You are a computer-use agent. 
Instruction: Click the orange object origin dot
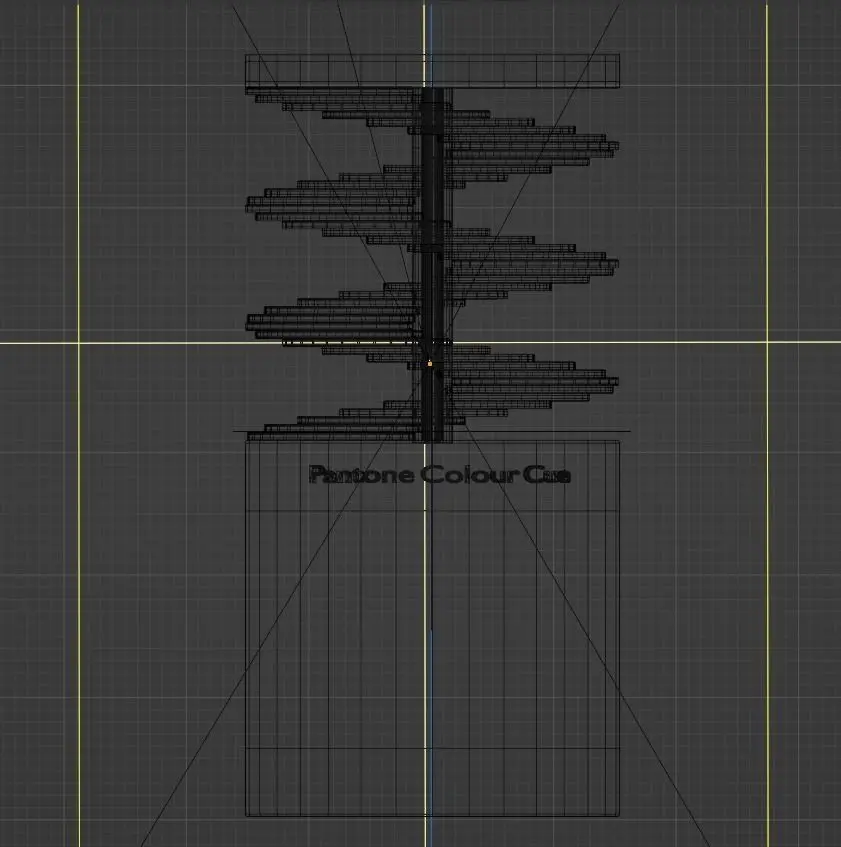(430, 364)
